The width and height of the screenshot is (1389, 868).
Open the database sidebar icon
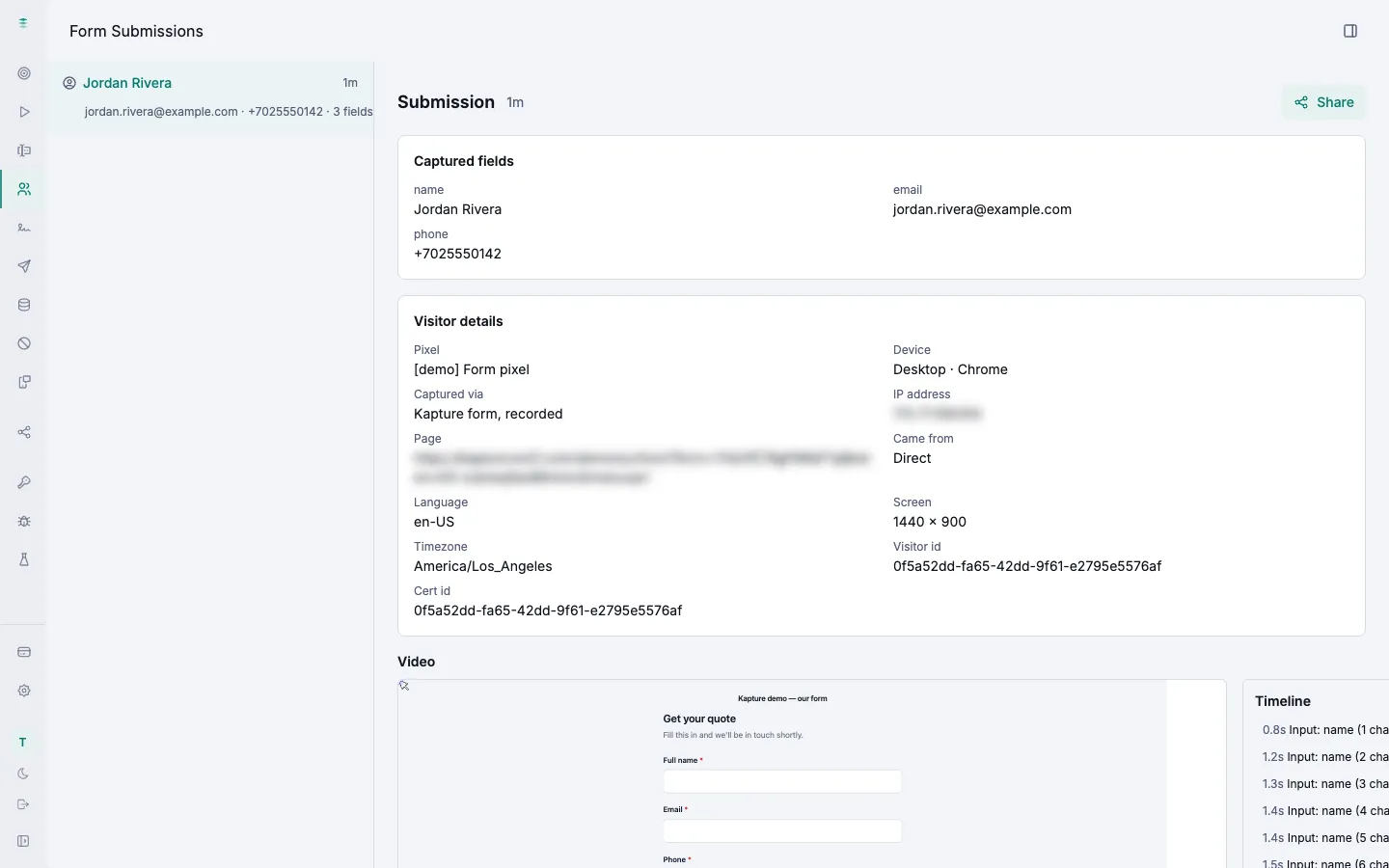(24, 305)
